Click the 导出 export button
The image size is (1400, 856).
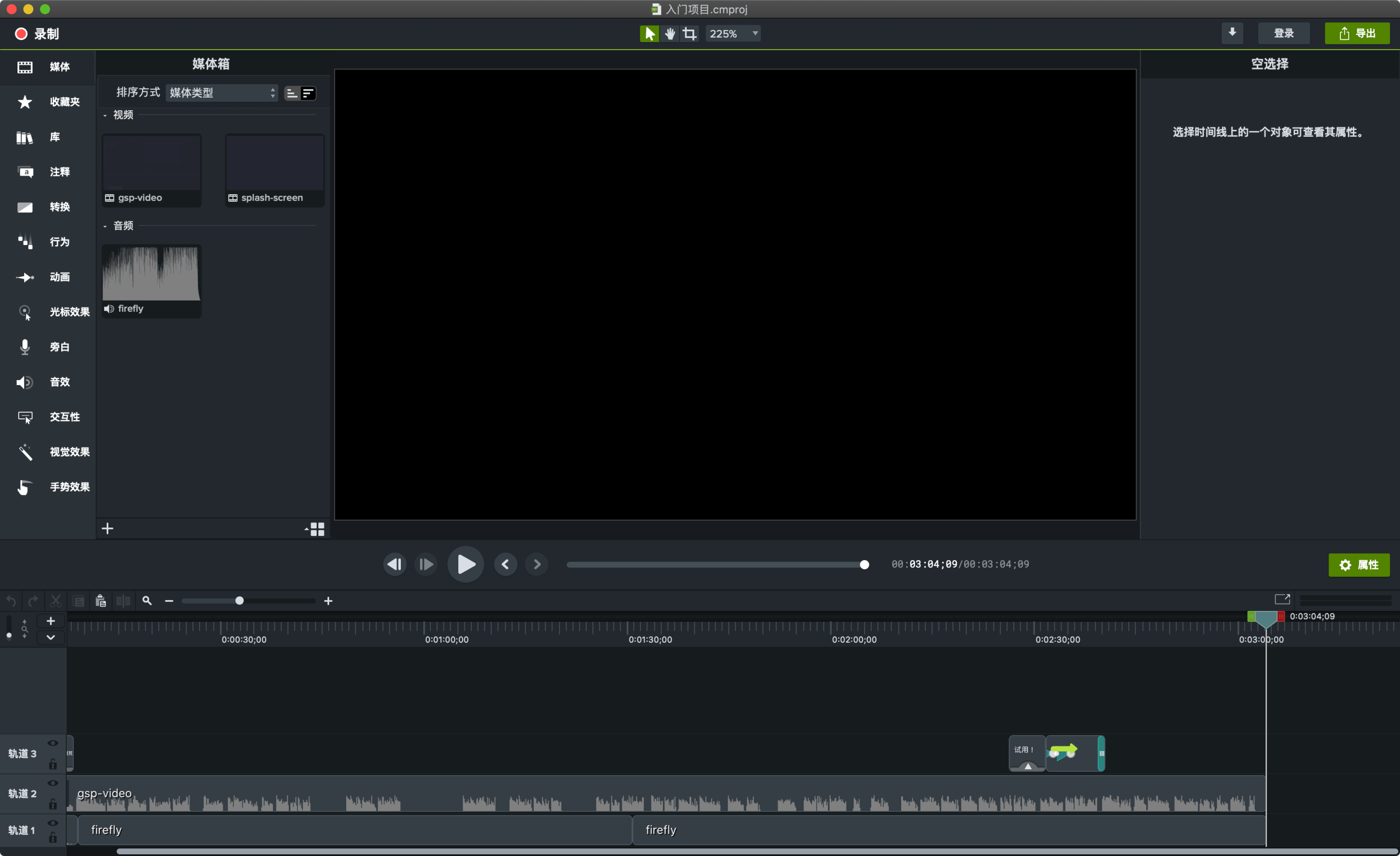[x=1357, y=33]
